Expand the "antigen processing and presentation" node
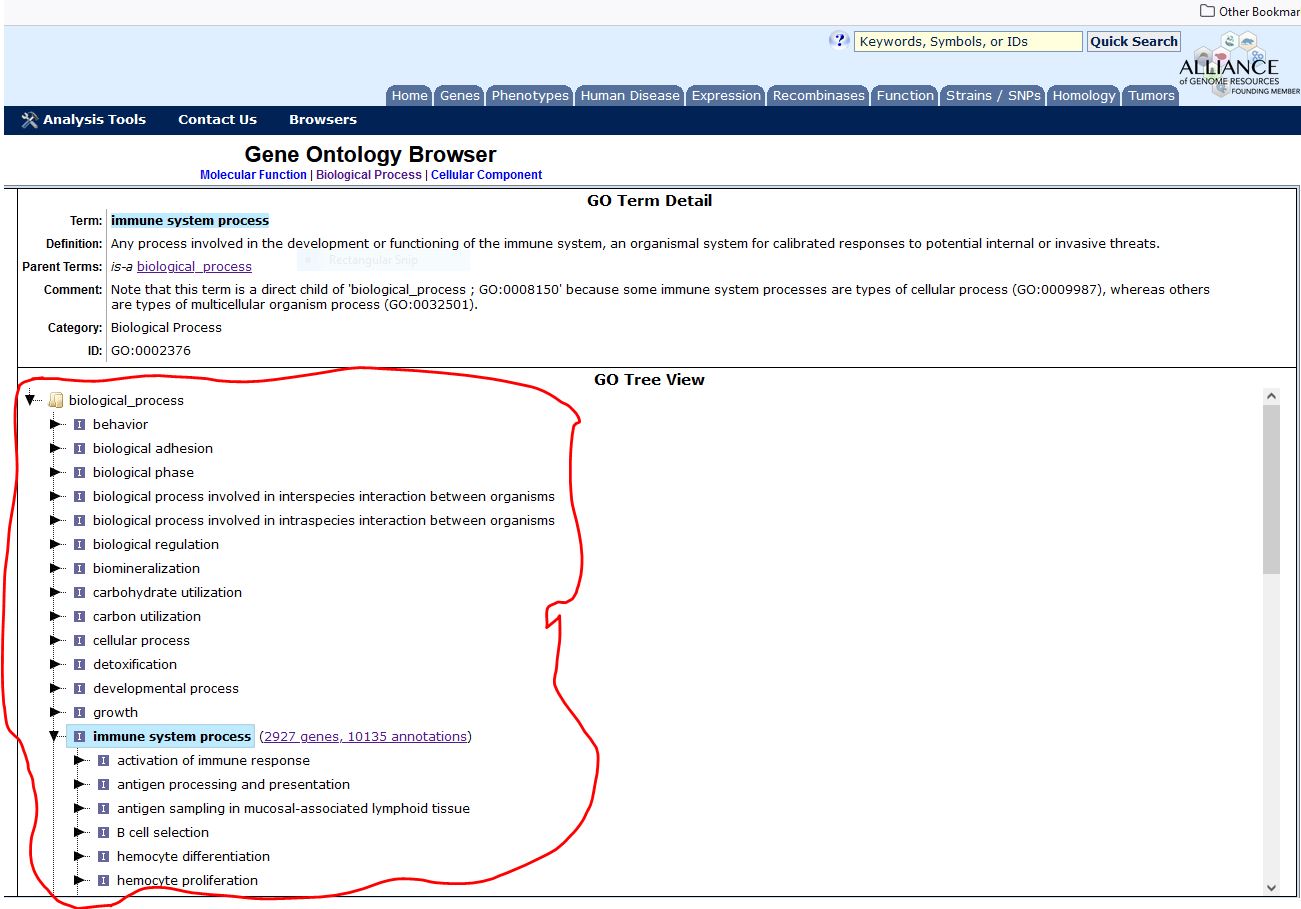This screenshot has width=1301, height=909. [81, 784]
